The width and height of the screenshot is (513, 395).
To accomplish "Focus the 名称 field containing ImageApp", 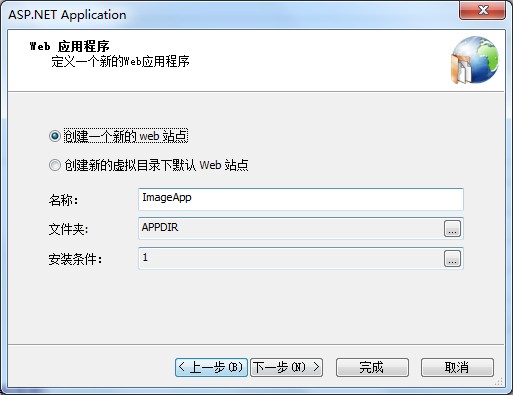I will point(301,199).
